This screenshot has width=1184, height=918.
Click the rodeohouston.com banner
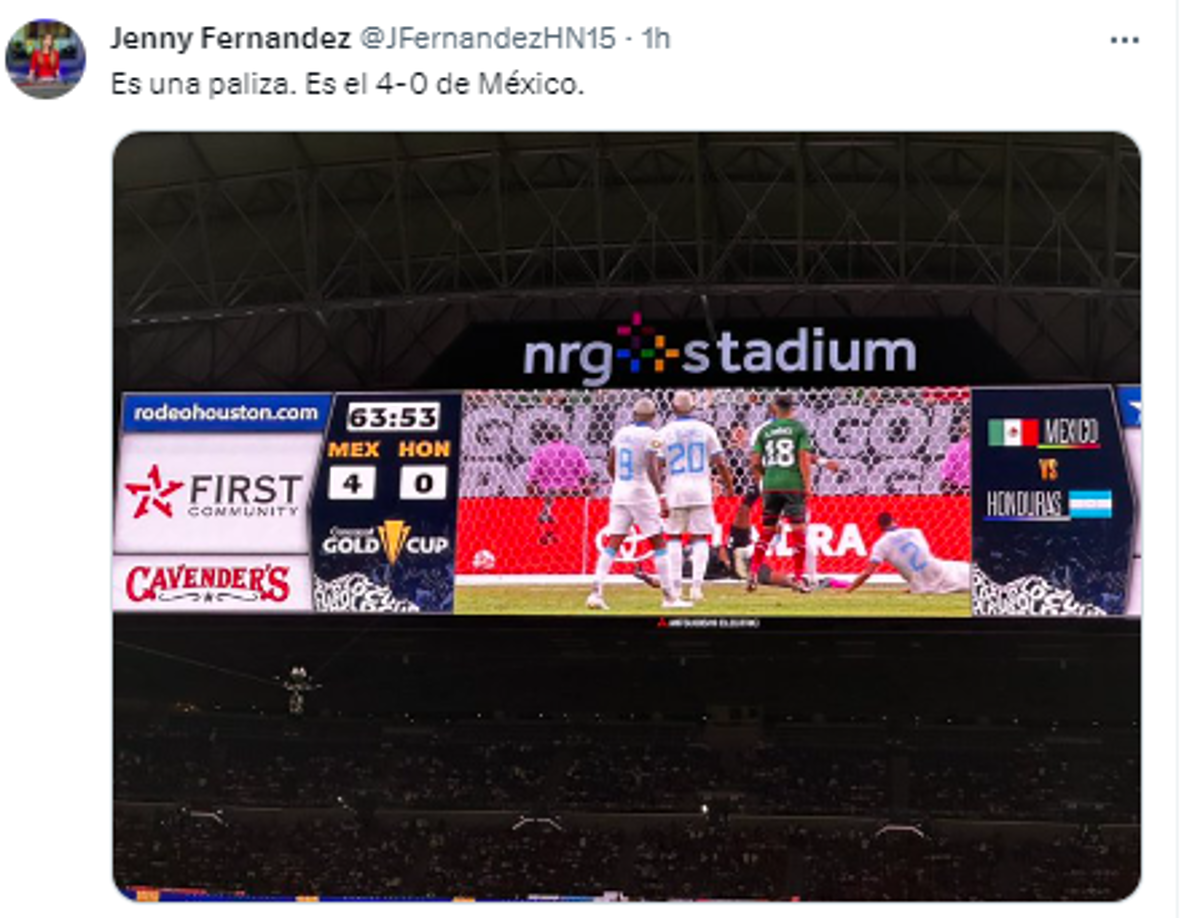(226, 412)
